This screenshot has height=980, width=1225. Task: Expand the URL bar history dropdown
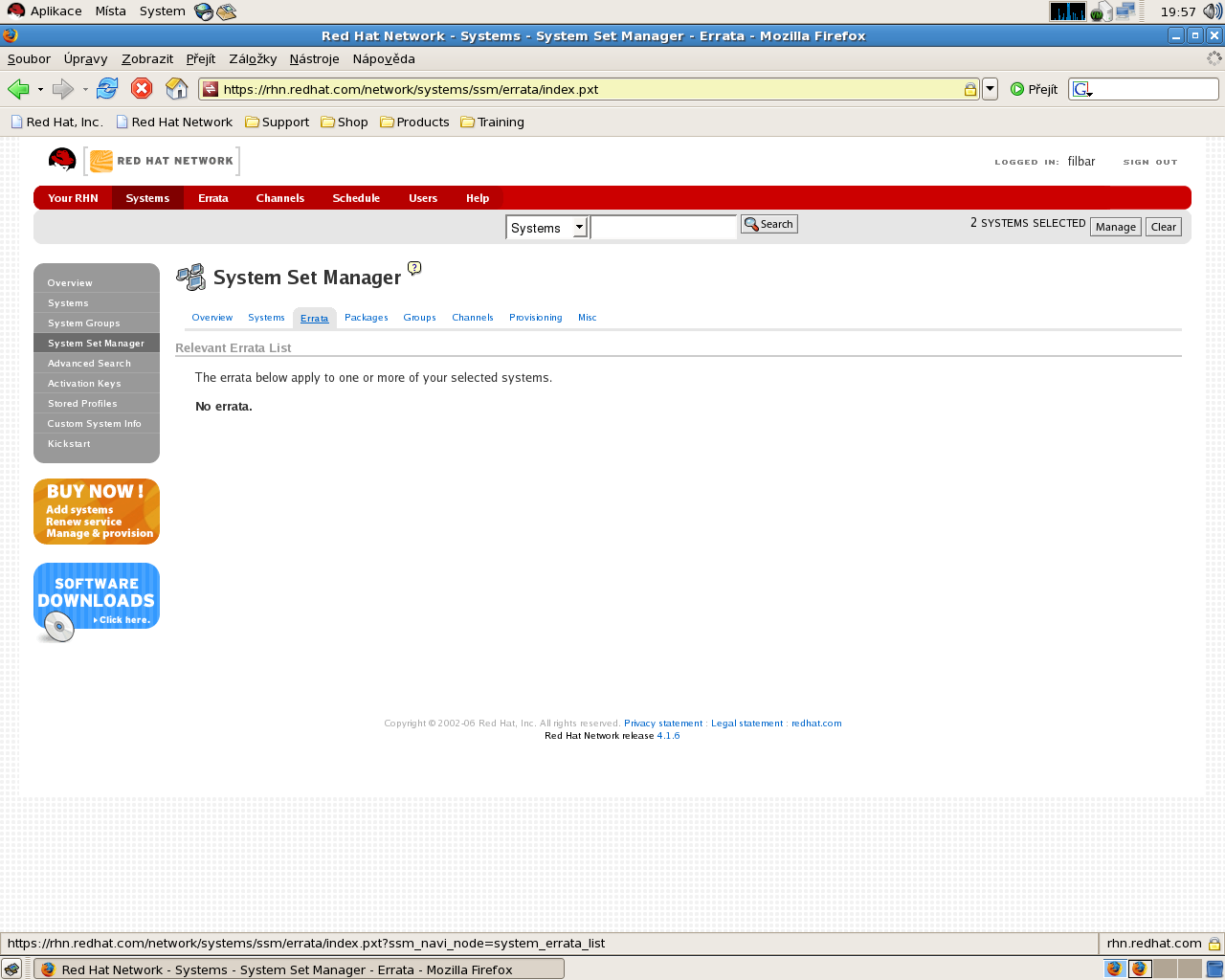point(991,89)
